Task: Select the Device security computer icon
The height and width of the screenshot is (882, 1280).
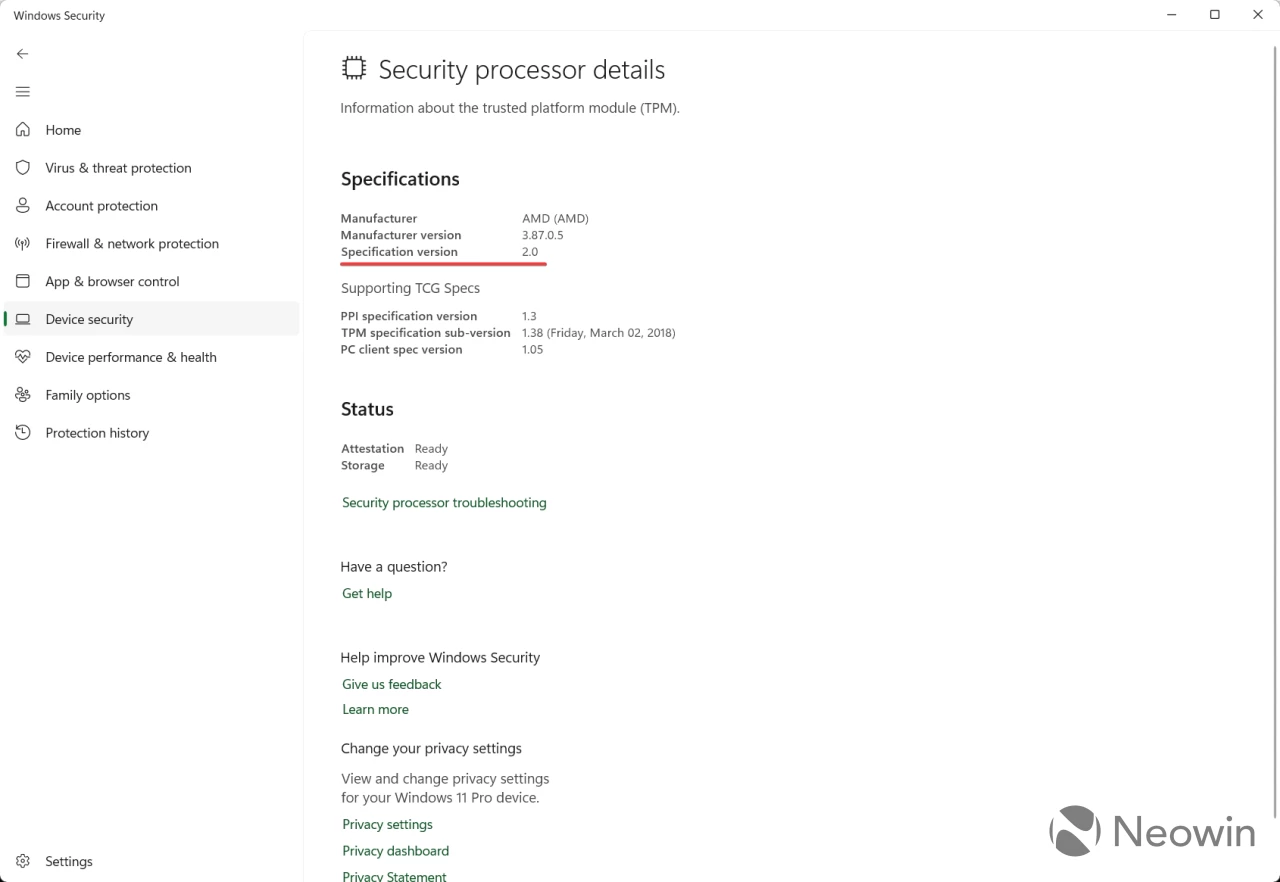Action: pyautogui.click(x=23, y=318)
